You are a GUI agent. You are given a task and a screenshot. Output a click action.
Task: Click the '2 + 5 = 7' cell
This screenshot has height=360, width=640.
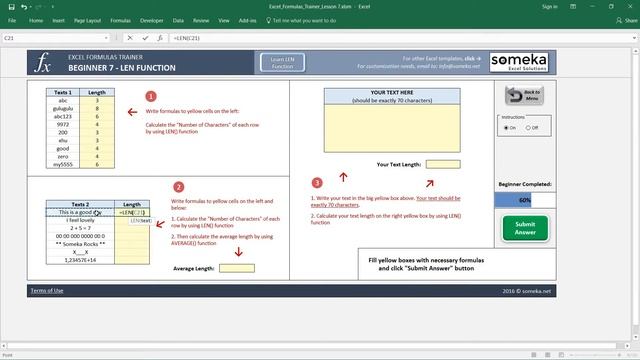[x=80, y=228]
